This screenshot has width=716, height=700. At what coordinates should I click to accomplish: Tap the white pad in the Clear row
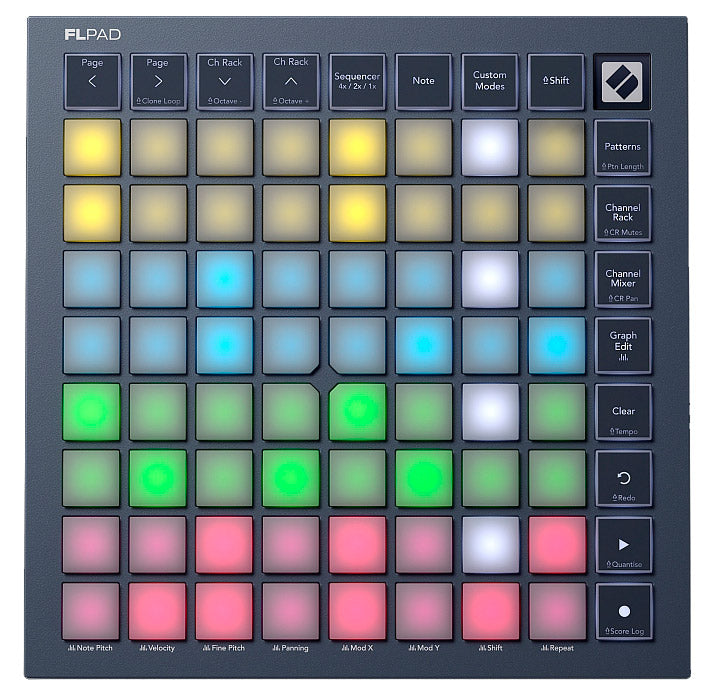click(x=490, y=412)
